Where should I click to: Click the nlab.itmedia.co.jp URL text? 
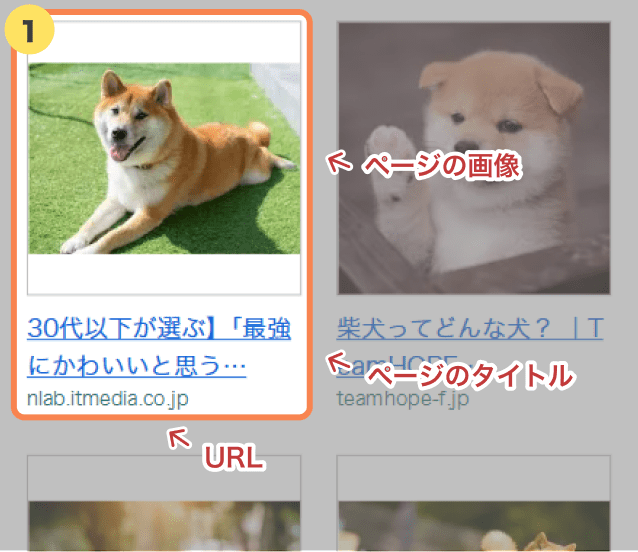[108, 399]
